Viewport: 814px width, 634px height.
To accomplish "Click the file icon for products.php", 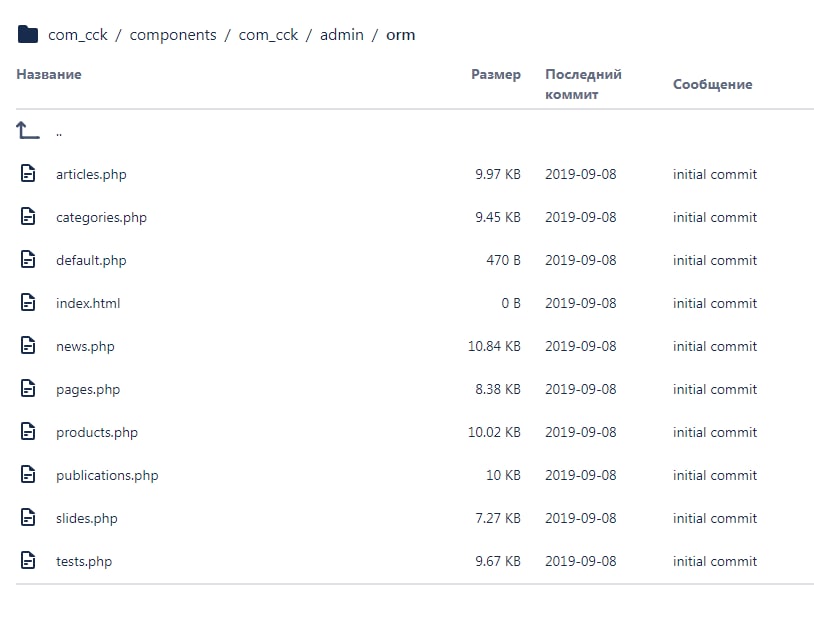I will (28, 432).
